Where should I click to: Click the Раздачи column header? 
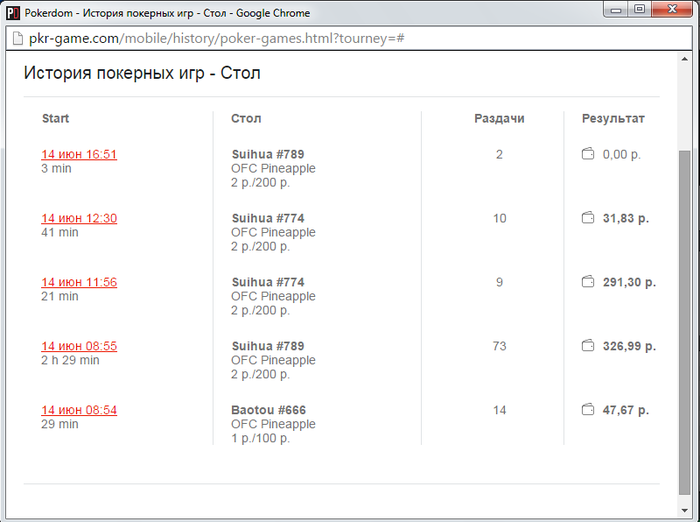click(x=499, y=118)
